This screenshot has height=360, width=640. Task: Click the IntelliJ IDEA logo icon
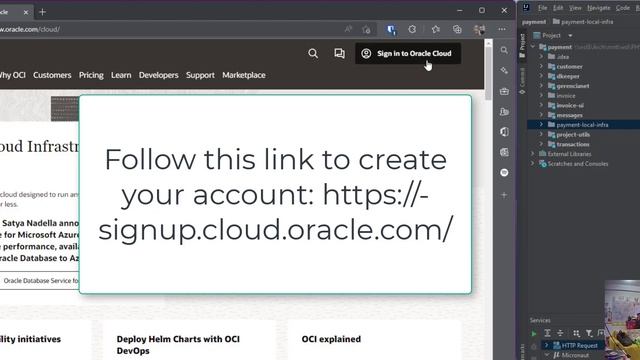[x=527, y=7]
